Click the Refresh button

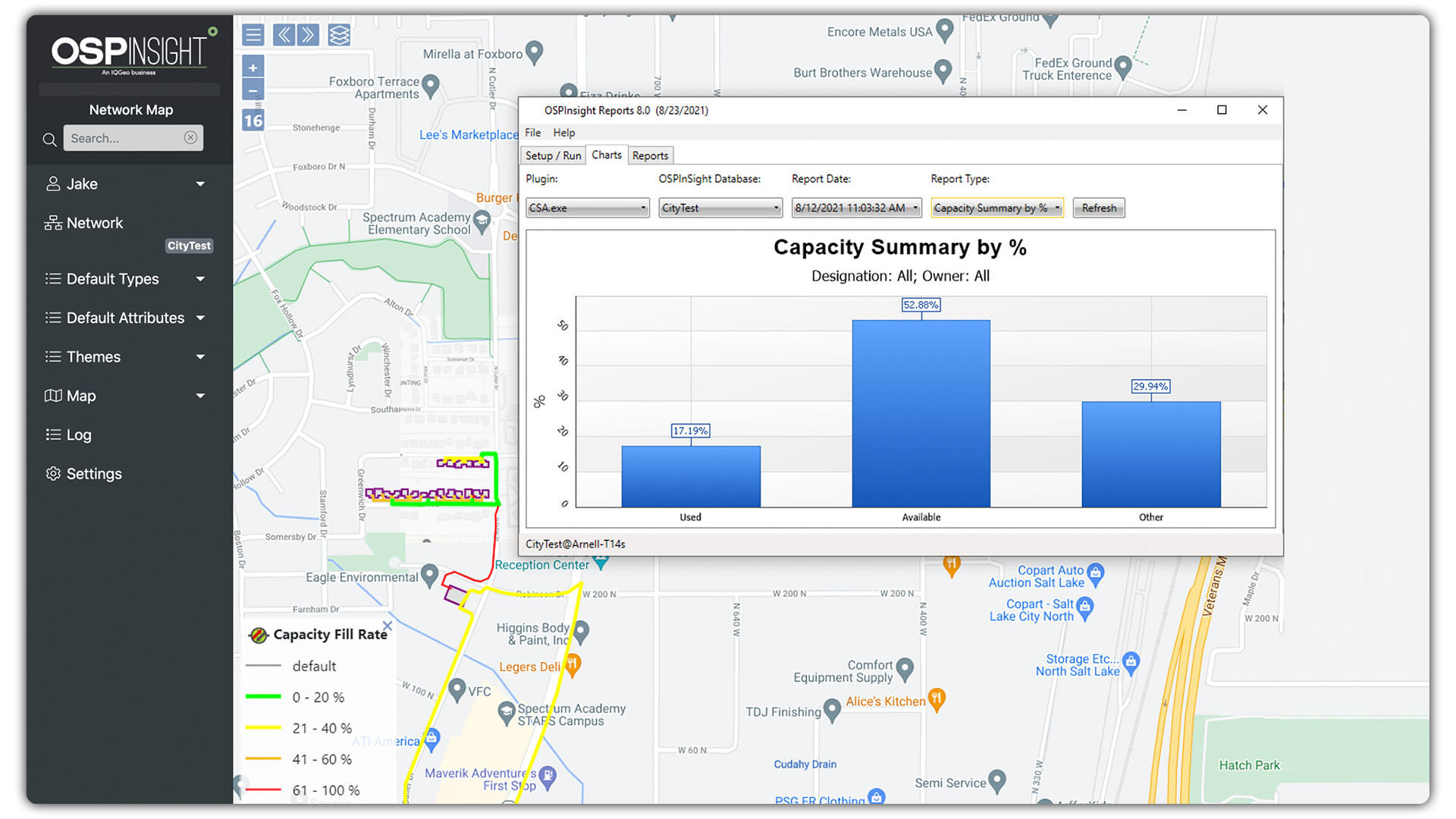click(1099, 208)
